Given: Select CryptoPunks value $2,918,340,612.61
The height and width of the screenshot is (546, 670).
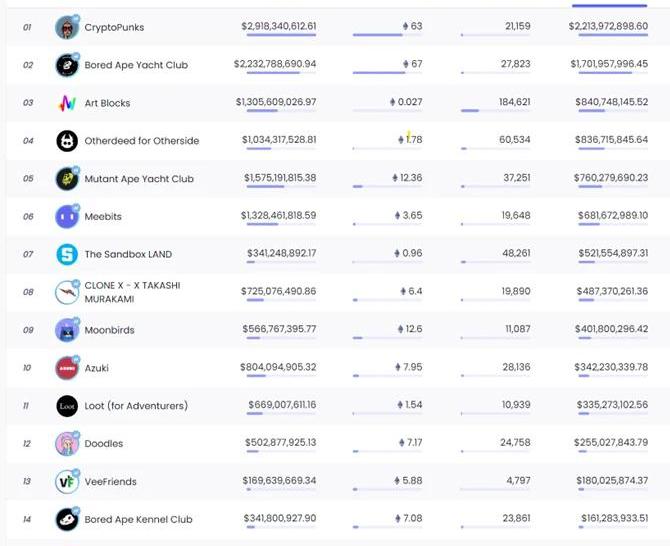Looking at the screenshot, I should [279, 26].
